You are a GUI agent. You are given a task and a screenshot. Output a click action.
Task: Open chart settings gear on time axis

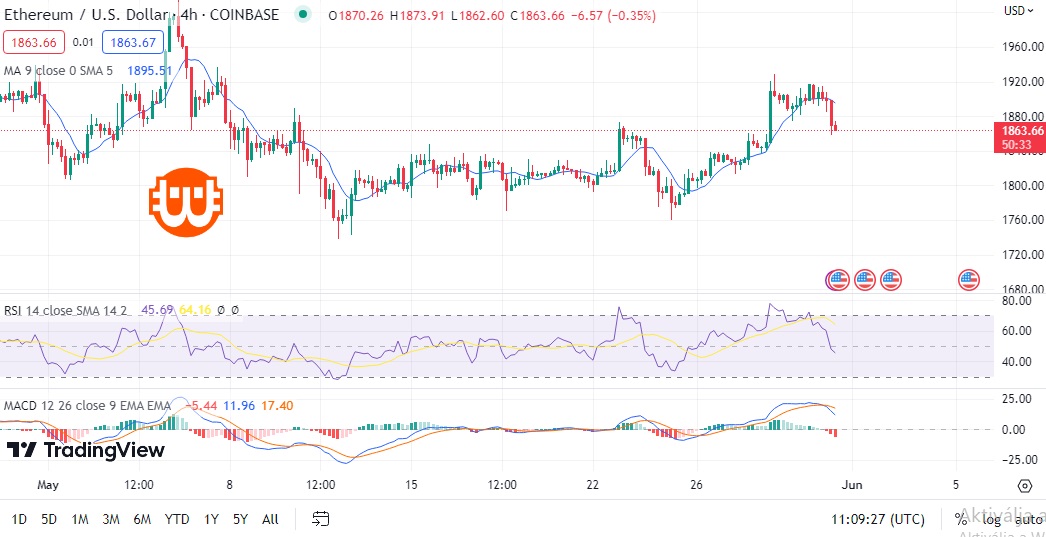[1025, 485]
